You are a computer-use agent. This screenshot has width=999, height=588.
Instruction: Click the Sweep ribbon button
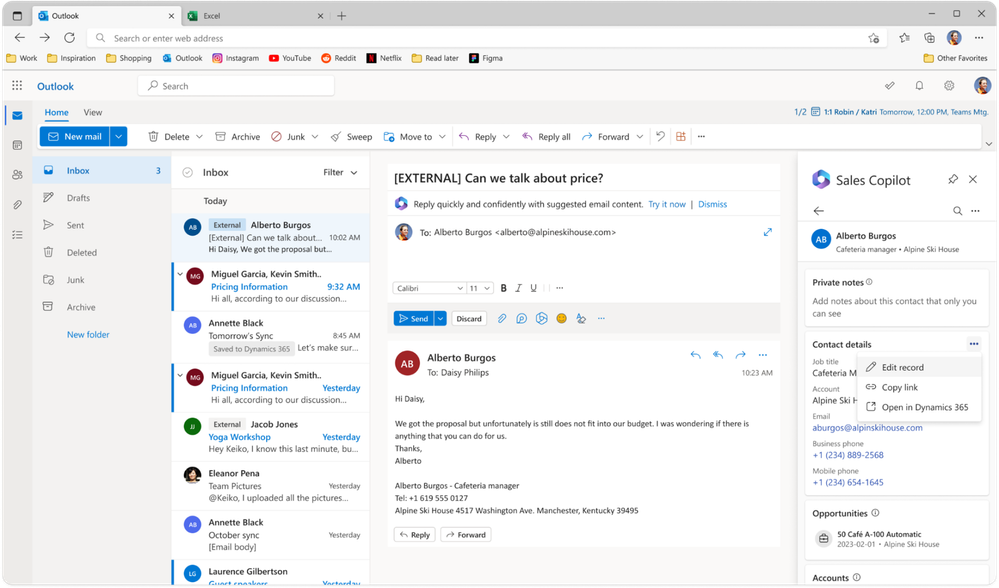tap(351, 136)
